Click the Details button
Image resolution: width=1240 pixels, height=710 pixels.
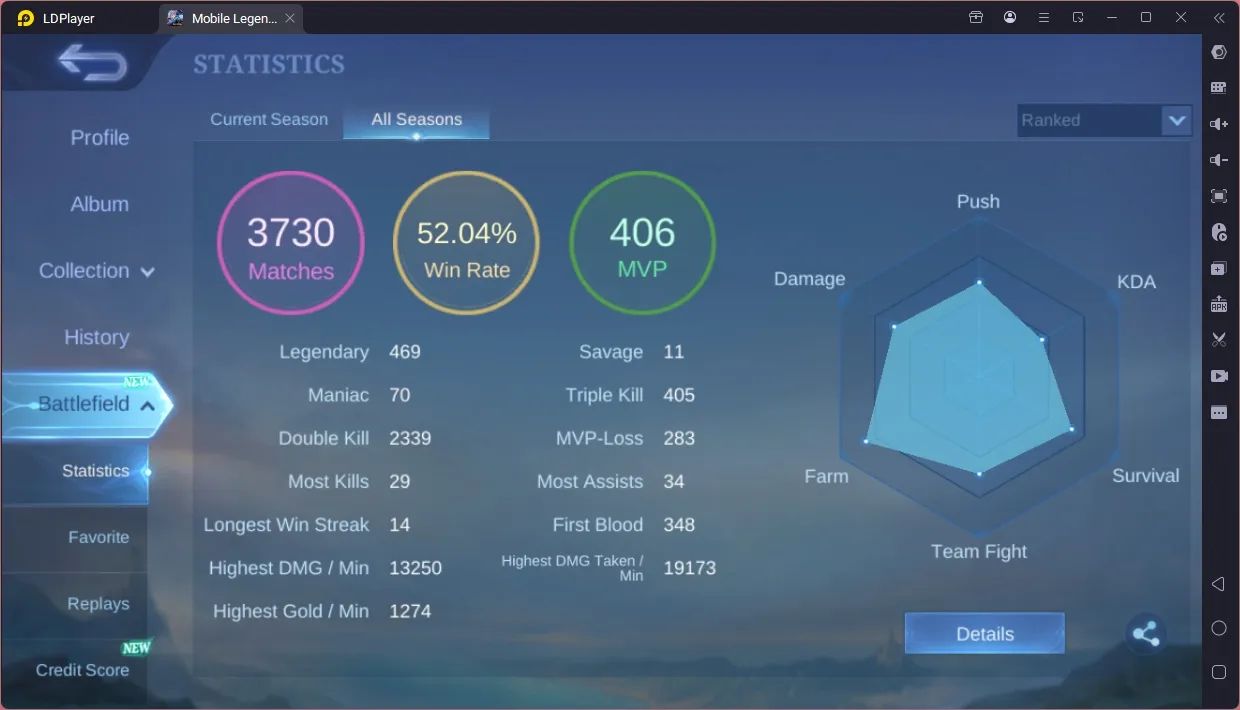coord(985,633)
